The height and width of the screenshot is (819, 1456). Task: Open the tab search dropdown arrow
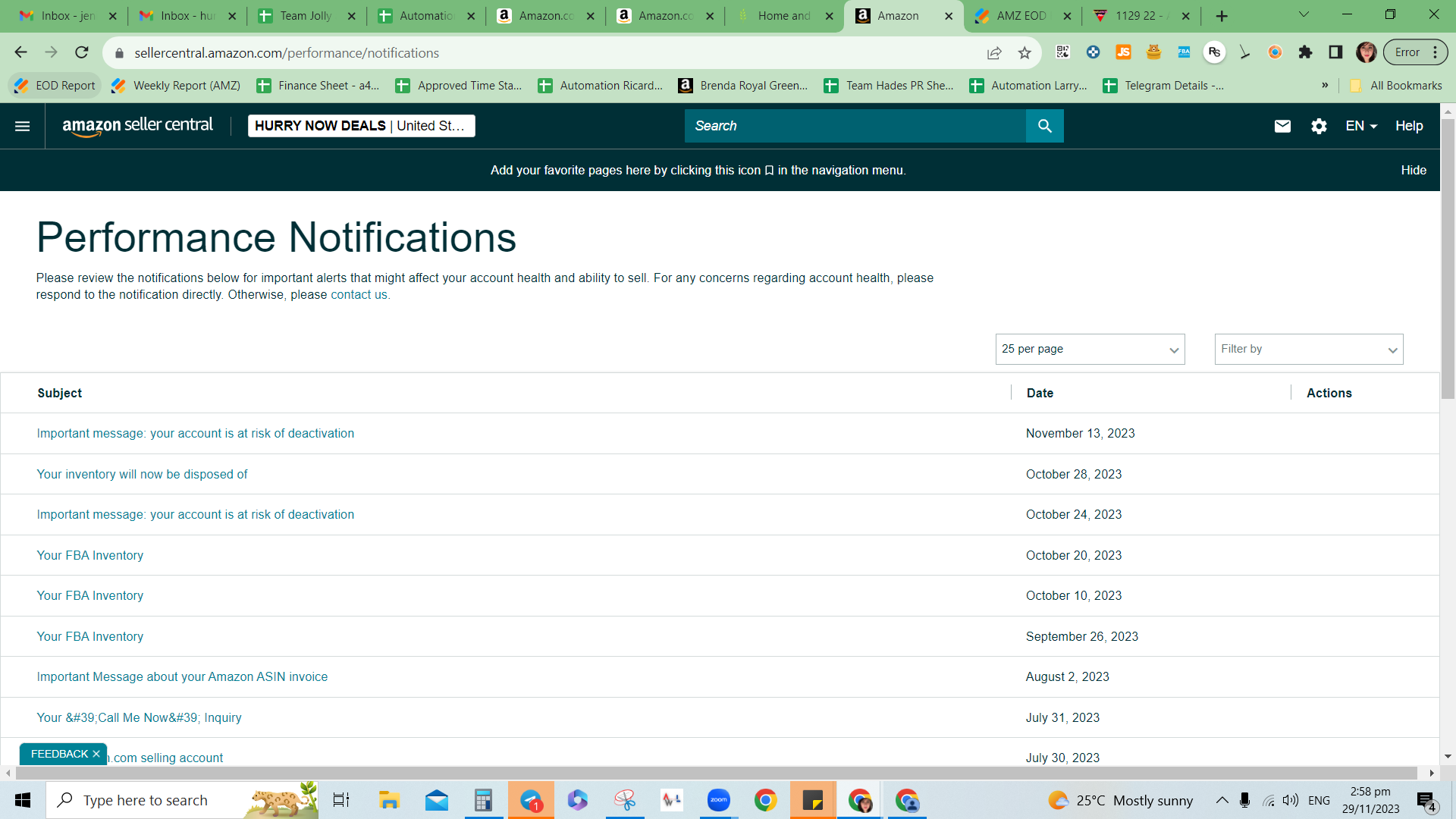coord(1304,14)
